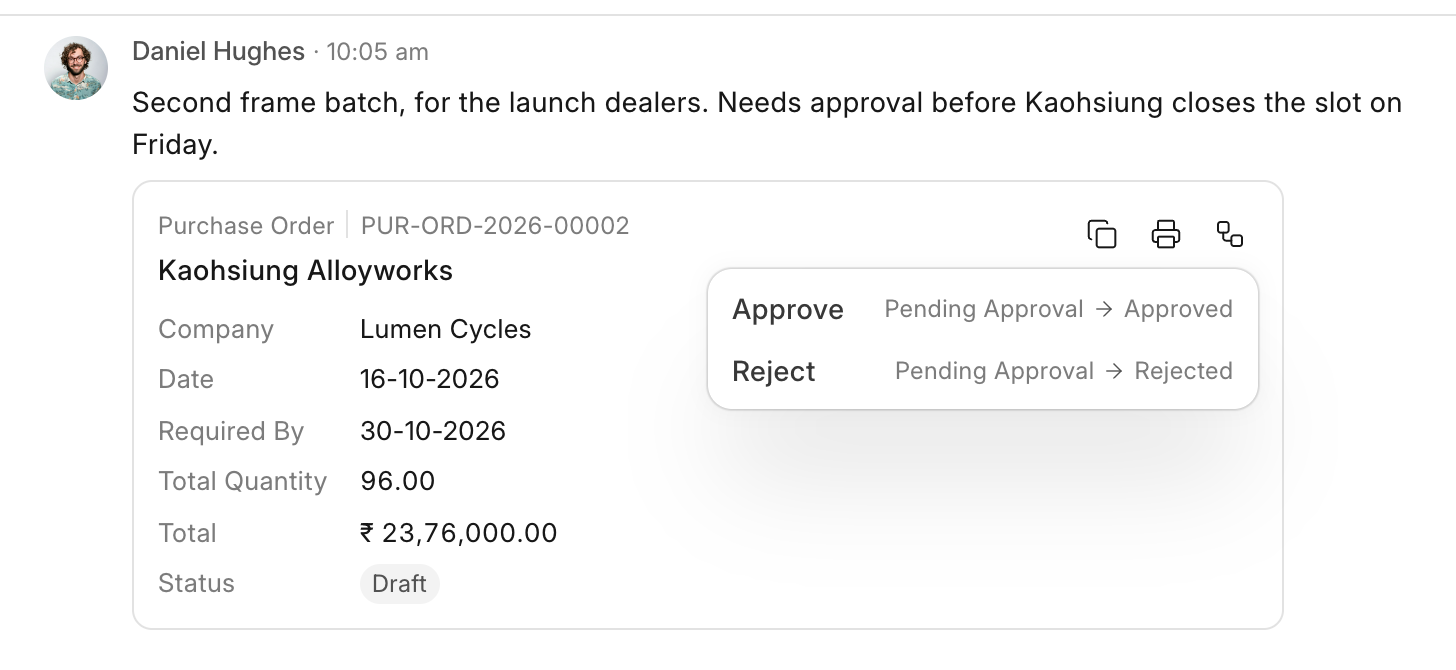Click the print icon on purchase order
Screen dimensions: 1456x670
(x=1166, y=234)
